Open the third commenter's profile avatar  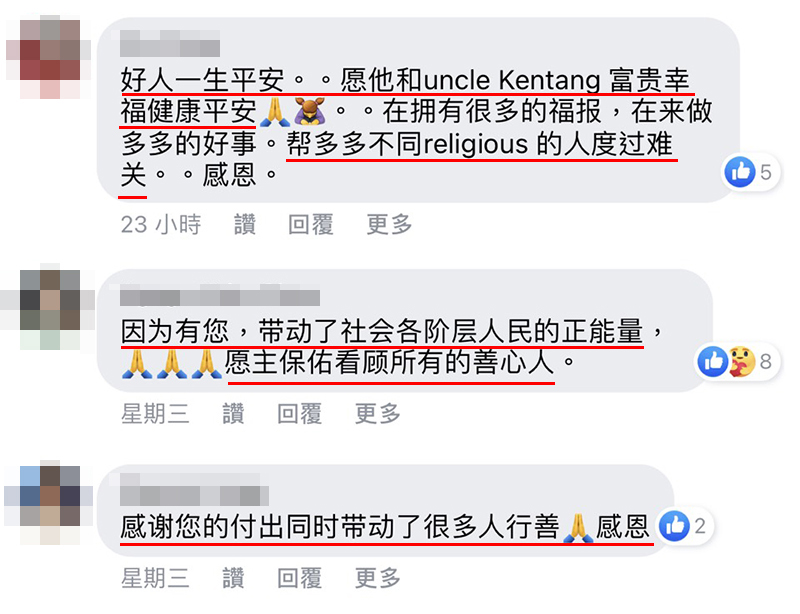point(49,504)
